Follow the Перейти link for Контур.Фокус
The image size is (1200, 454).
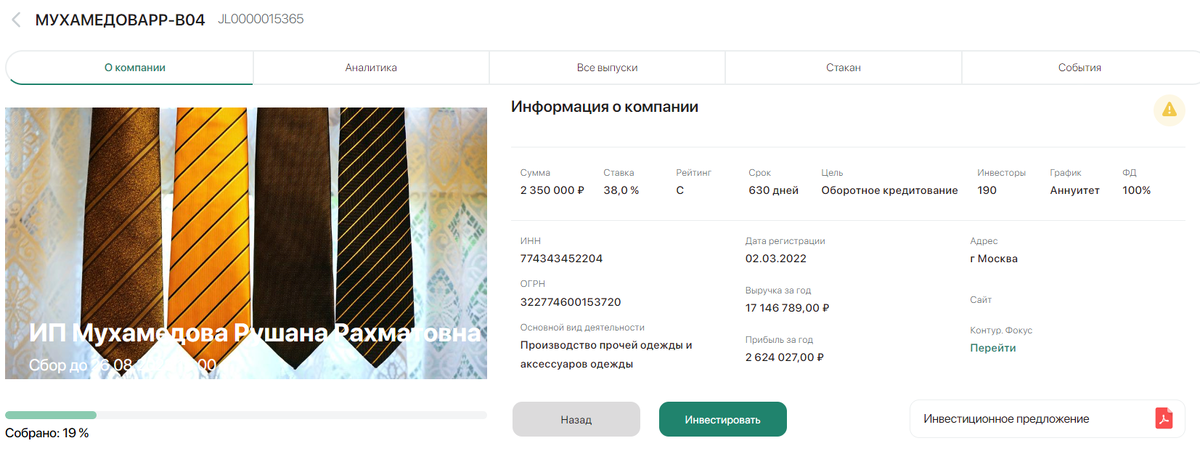(x=993, y=348)
